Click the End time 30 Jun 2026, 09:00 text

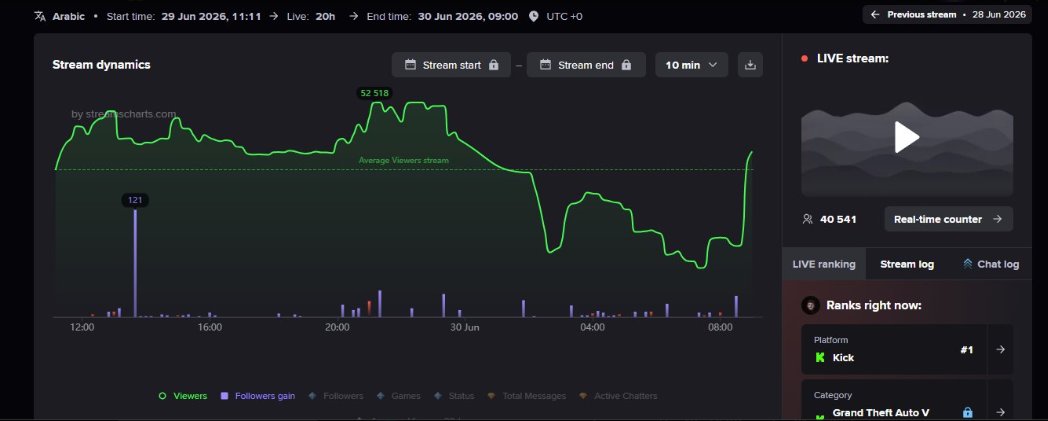click(442, 16)
